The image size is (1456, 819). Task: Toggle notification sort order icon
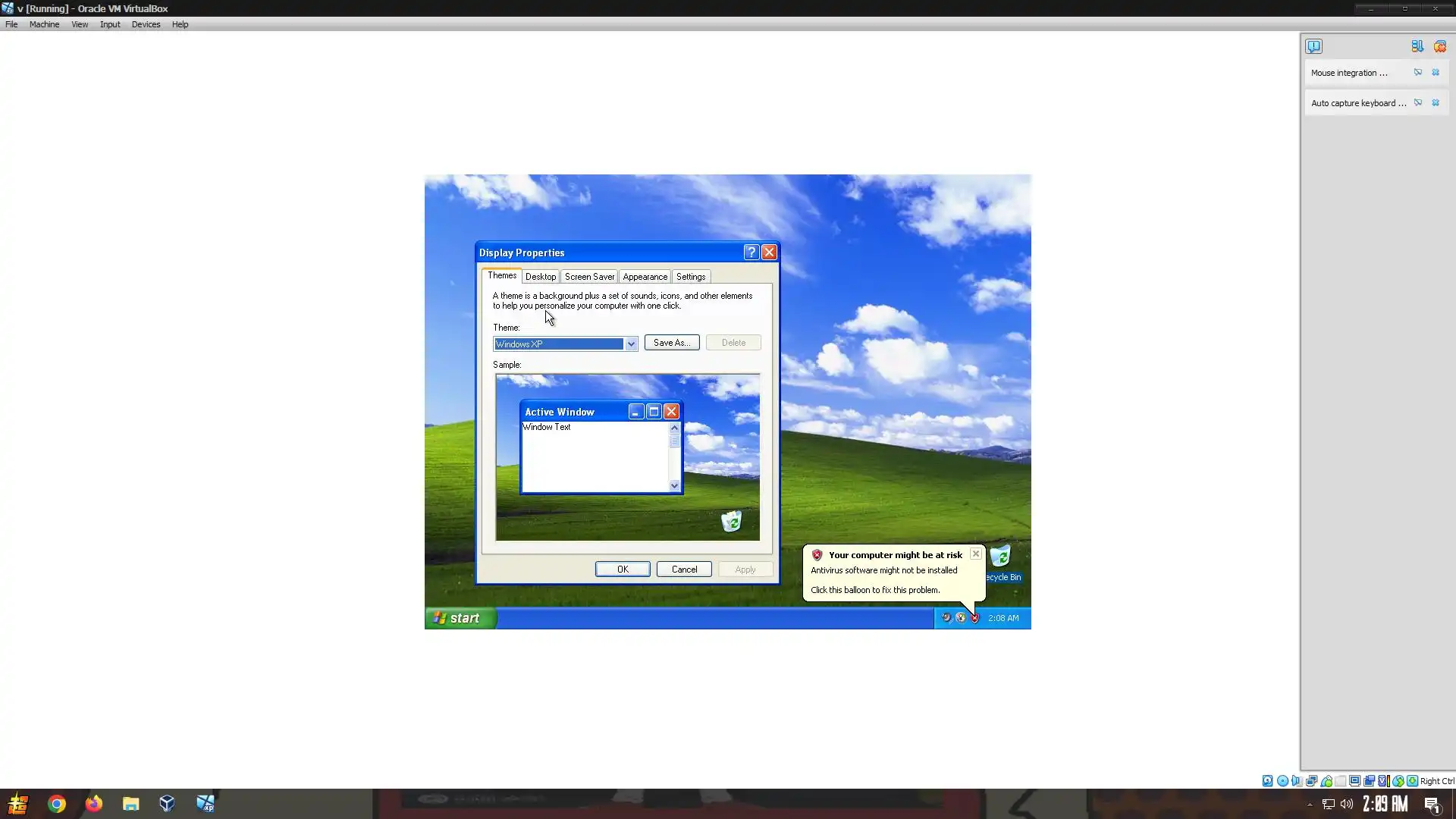[1417, 46]
